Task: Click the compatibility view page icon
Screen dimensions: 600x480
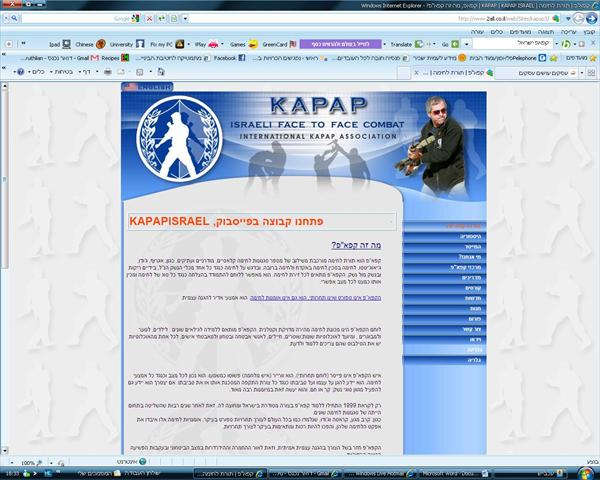Action: 174,18
